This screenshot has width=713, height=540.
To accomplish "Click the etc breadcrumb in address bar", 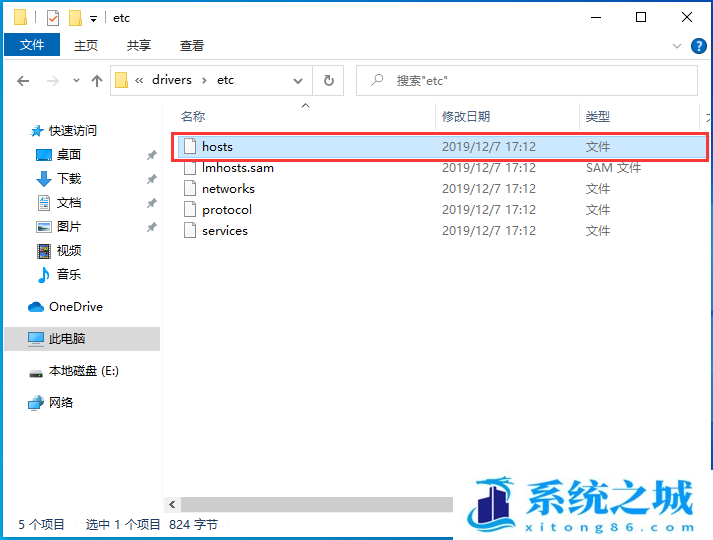I will [x=225, y=80].
